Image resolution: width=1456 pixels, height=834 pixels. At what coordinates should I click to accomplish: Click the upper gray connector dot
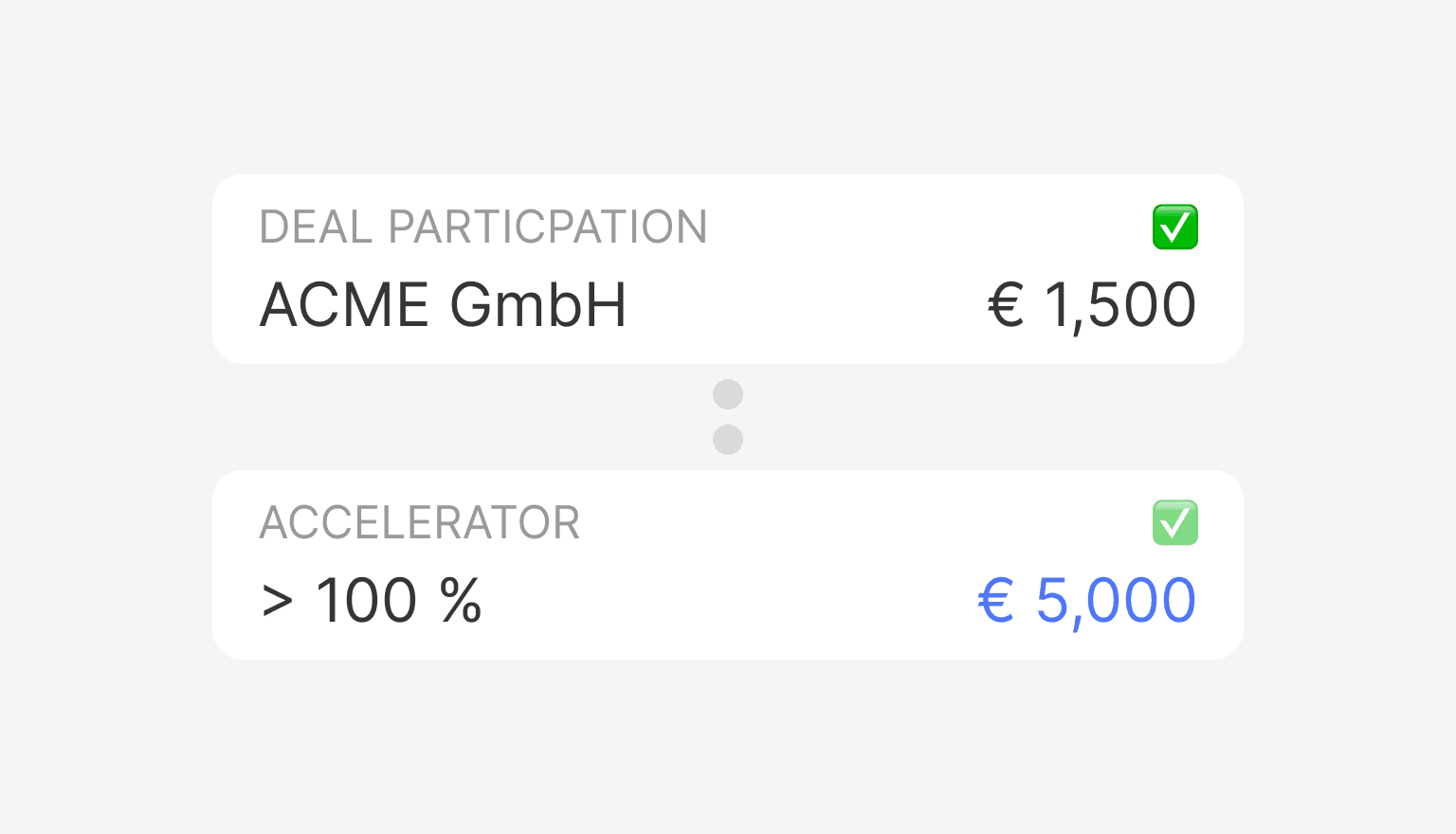(728, 394)
